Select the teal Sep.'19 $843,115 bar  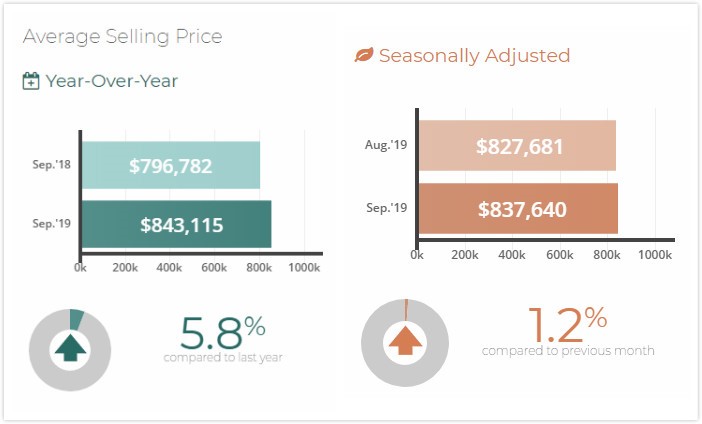[x=176, y=224]
